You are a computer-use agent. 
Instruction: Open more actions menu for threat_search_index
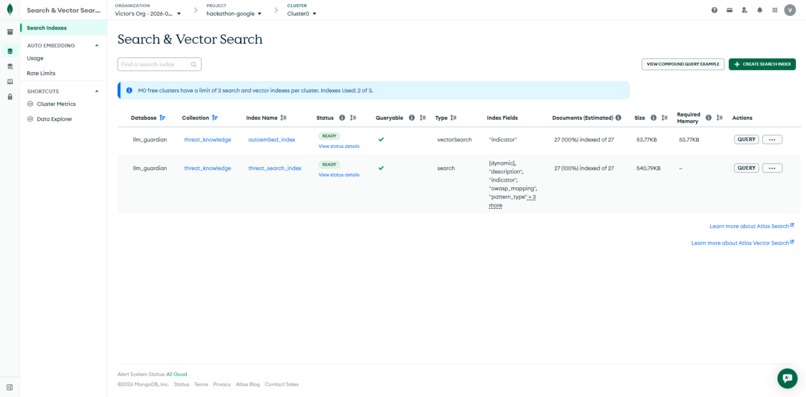(772, 168)
